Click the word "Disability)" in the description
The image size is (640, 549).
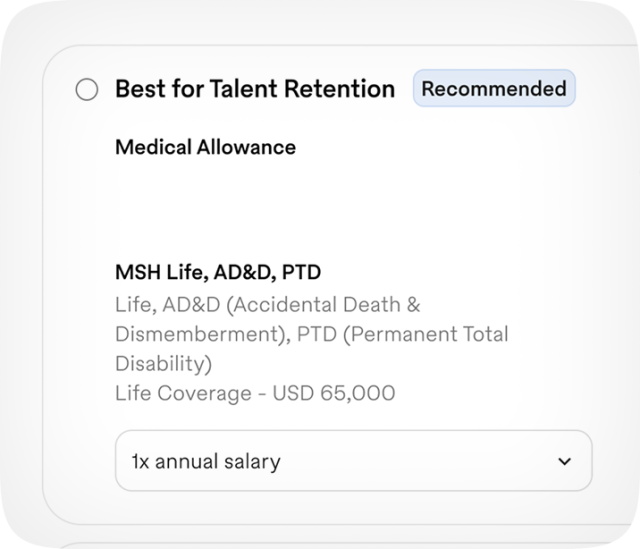click(x=163, y=363)
